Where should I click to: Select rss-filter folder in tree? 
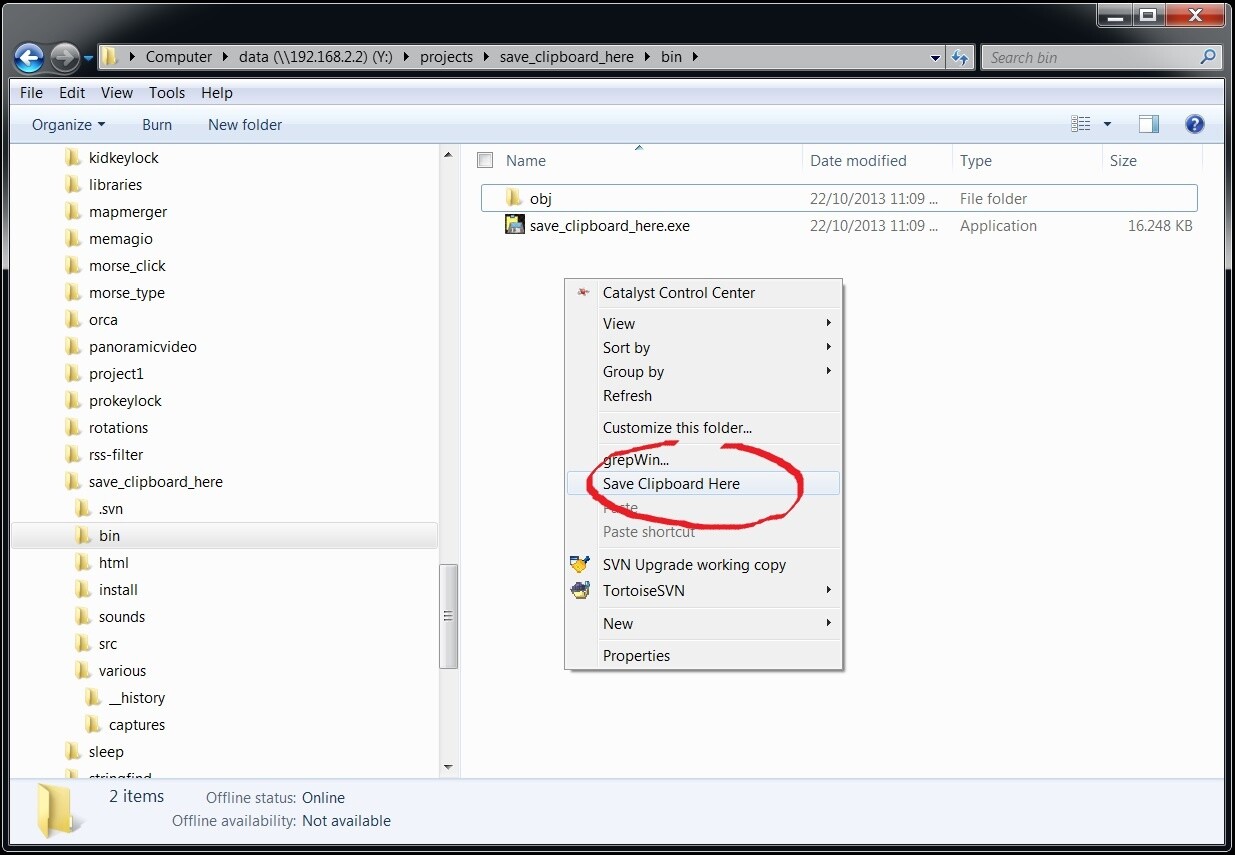[116, 454]
